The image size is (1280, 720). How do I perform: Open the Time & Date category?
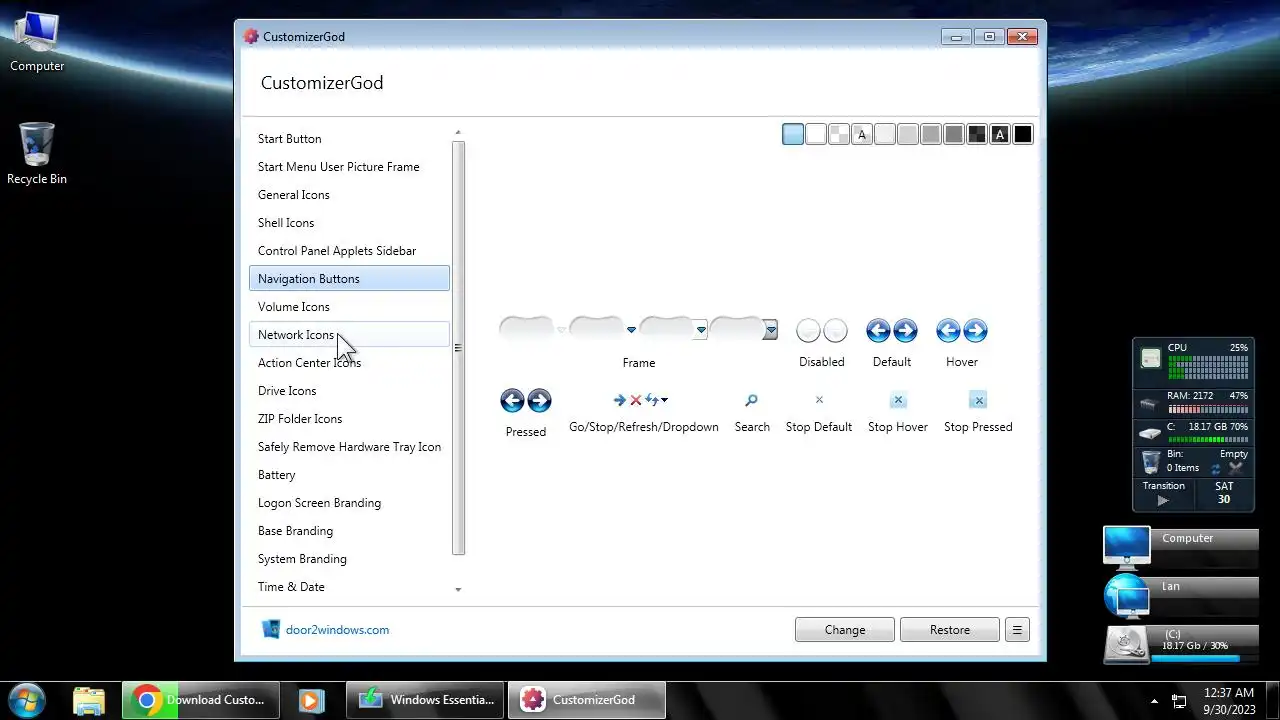point(349,587)
